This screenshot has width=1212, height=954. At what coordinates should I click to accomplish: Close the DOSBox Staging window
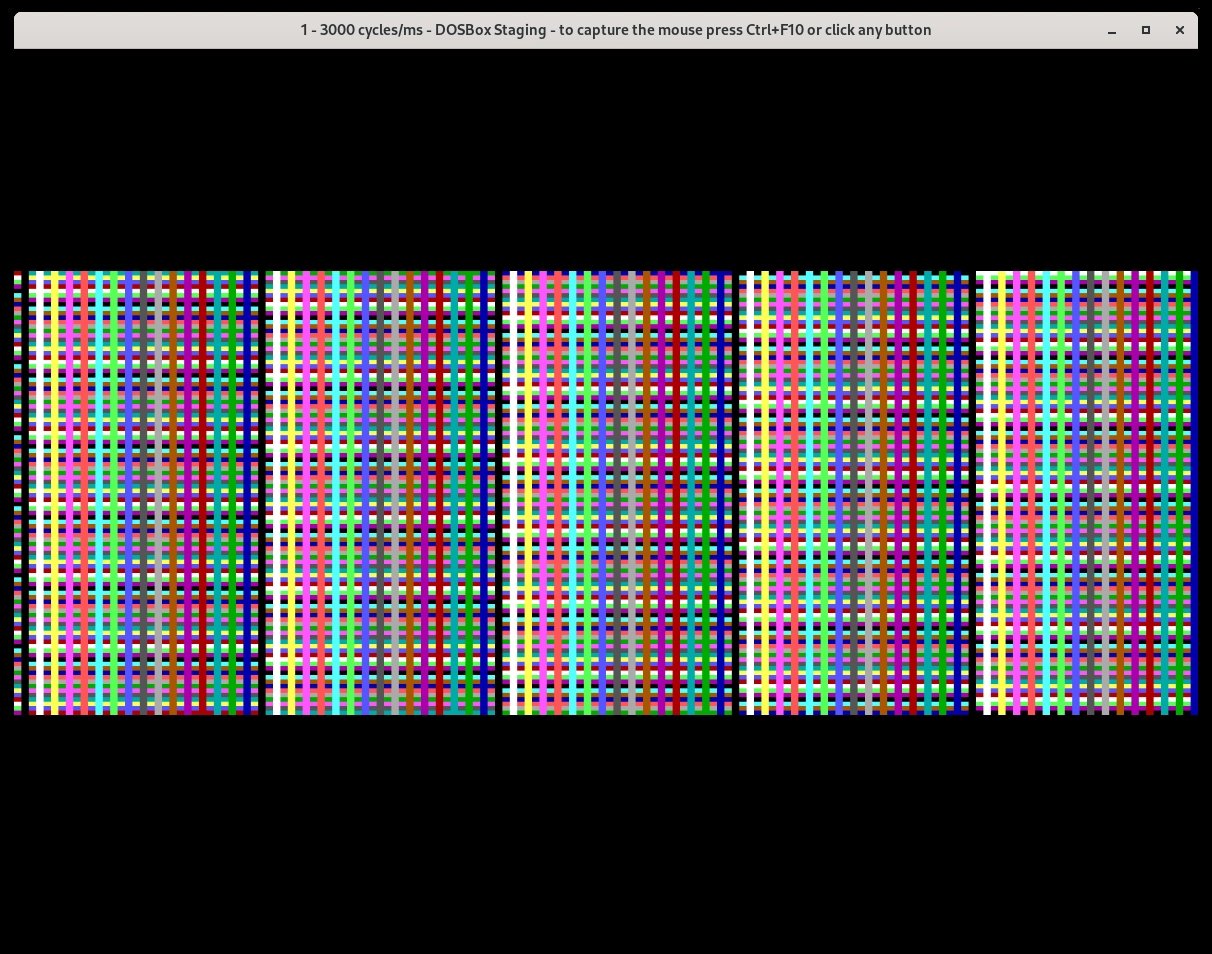pos(1180,30)
